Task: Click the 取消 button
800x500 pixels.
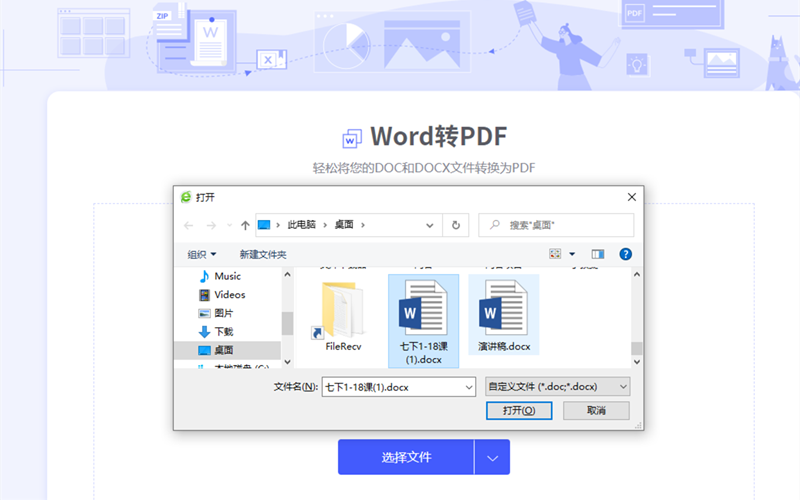Action: (x=596, y=410)
